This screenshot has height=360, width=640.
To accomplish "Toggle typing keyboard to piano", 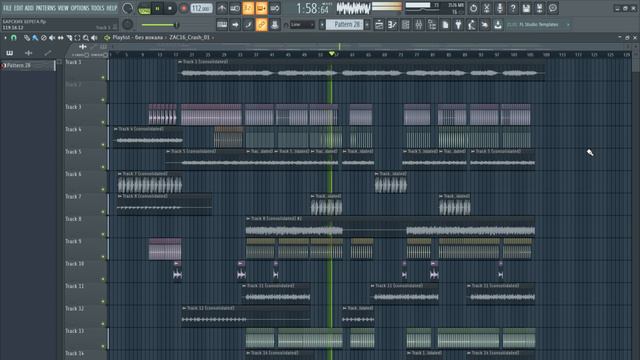I will pos(222,25).
